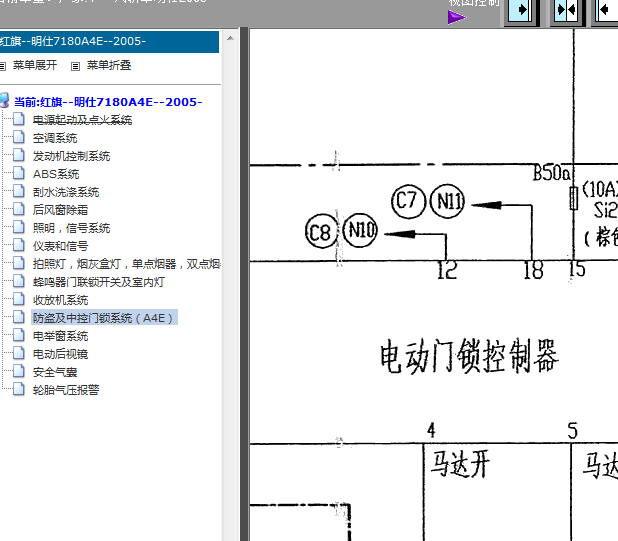Open 电源起动及点火系统 tree item
The image size is (618, 541).
(x=82, y=120)
